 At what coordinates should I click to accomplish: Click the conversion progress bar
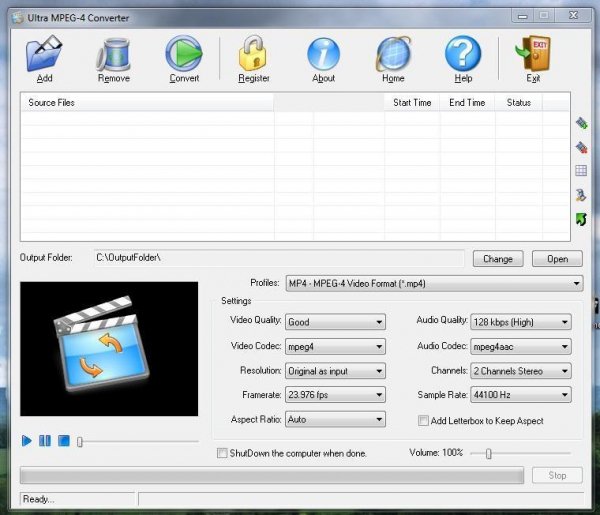pos(272,475)
